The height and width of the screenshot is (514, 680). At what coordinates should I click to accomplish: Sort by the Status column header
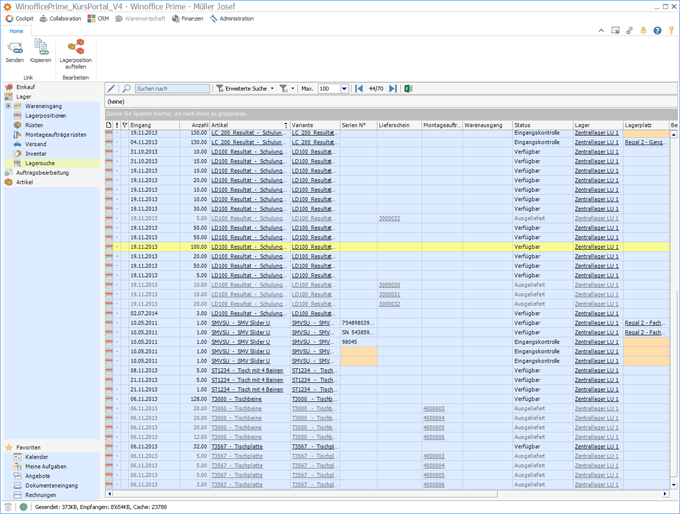pyautogui.click(x=543, y=125)
